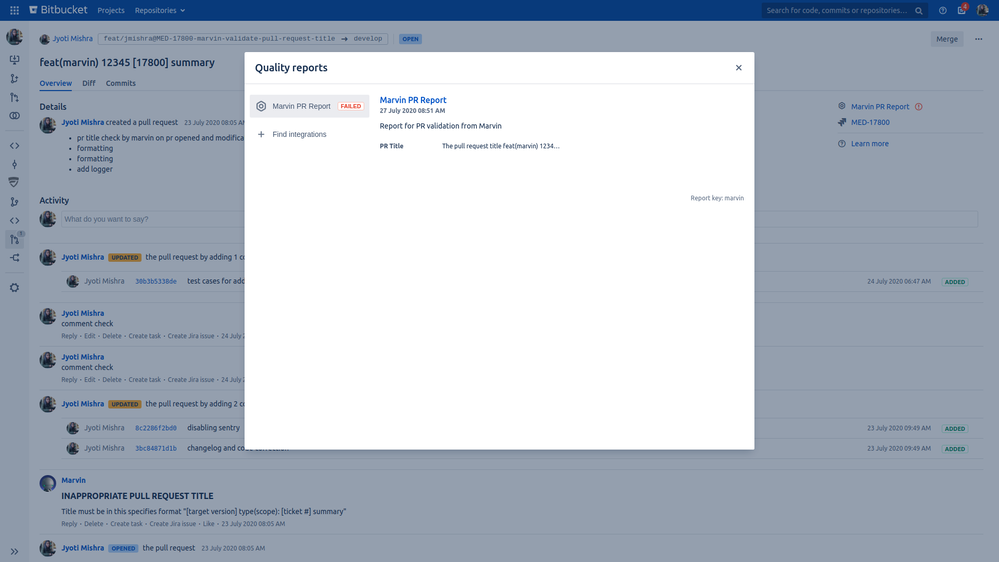Click the Merge button
The height and width of the screenshot is (562, 999).
click(947, 39)
